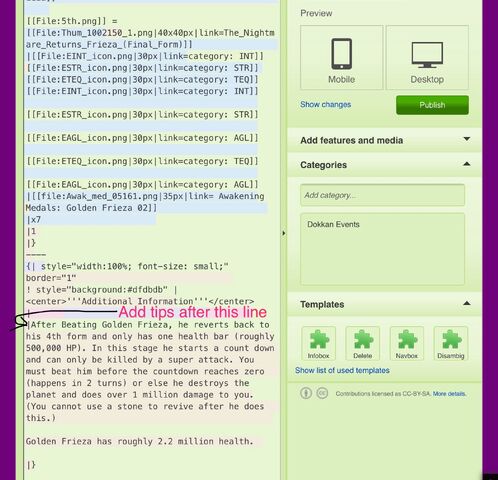Click the 'Golden Frieza has roughly 2.2 million health' line

[139, 441]
